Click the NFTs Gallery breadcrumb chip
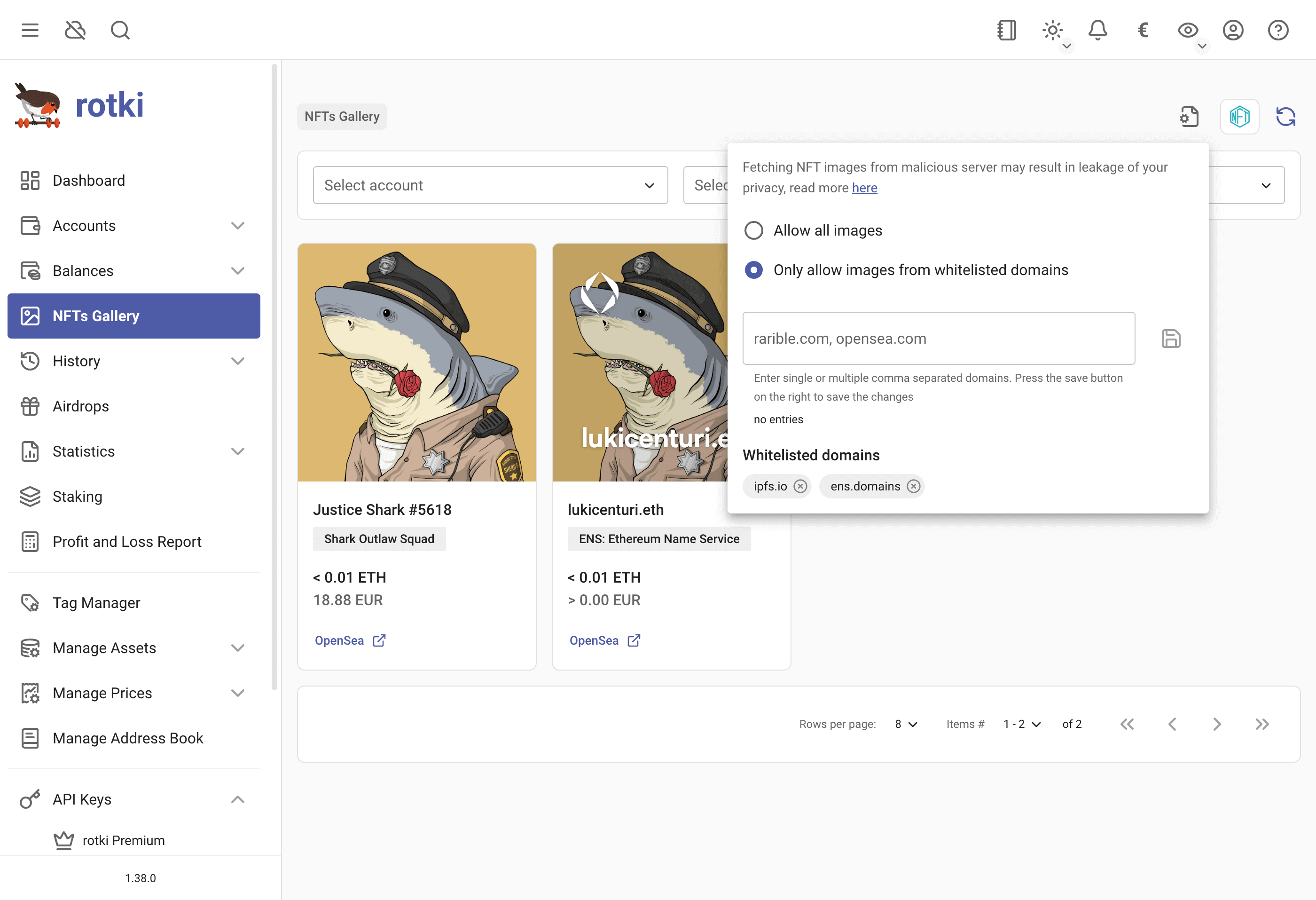Image resolution: width=1316 pixels, height=900 pixels. (342, 116)
